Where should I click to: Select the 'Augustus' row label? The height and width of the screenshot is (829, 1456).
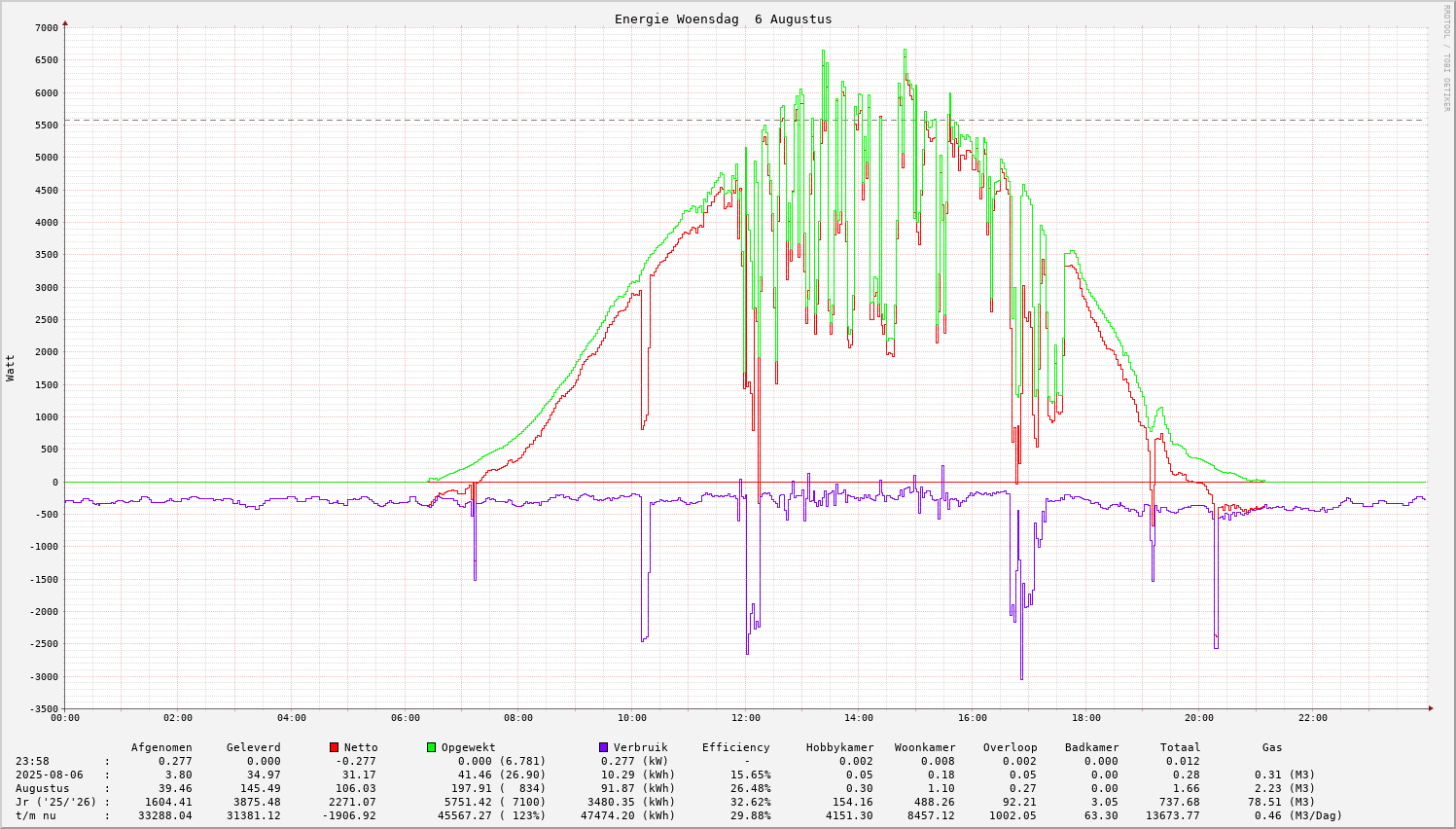point(42,788)
